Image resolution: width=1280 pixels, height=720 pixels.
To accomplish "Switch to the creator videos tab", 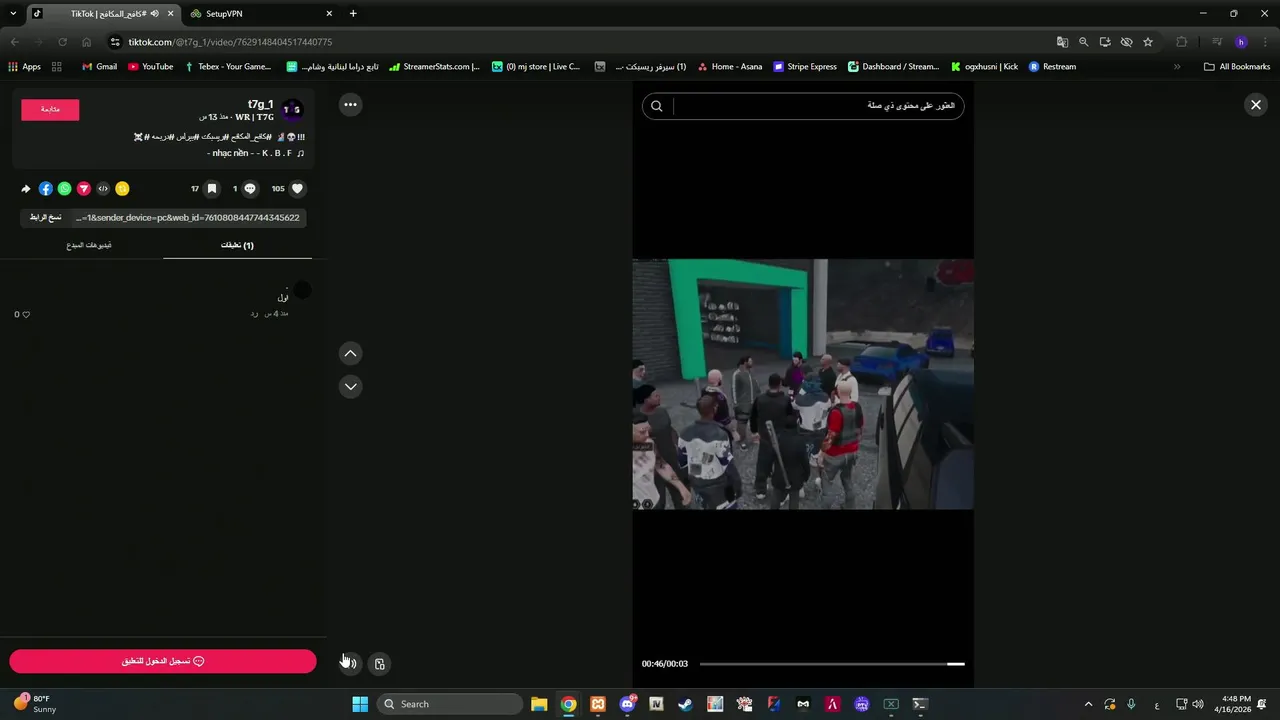I will pyautogui.click(x=89, y=245).
